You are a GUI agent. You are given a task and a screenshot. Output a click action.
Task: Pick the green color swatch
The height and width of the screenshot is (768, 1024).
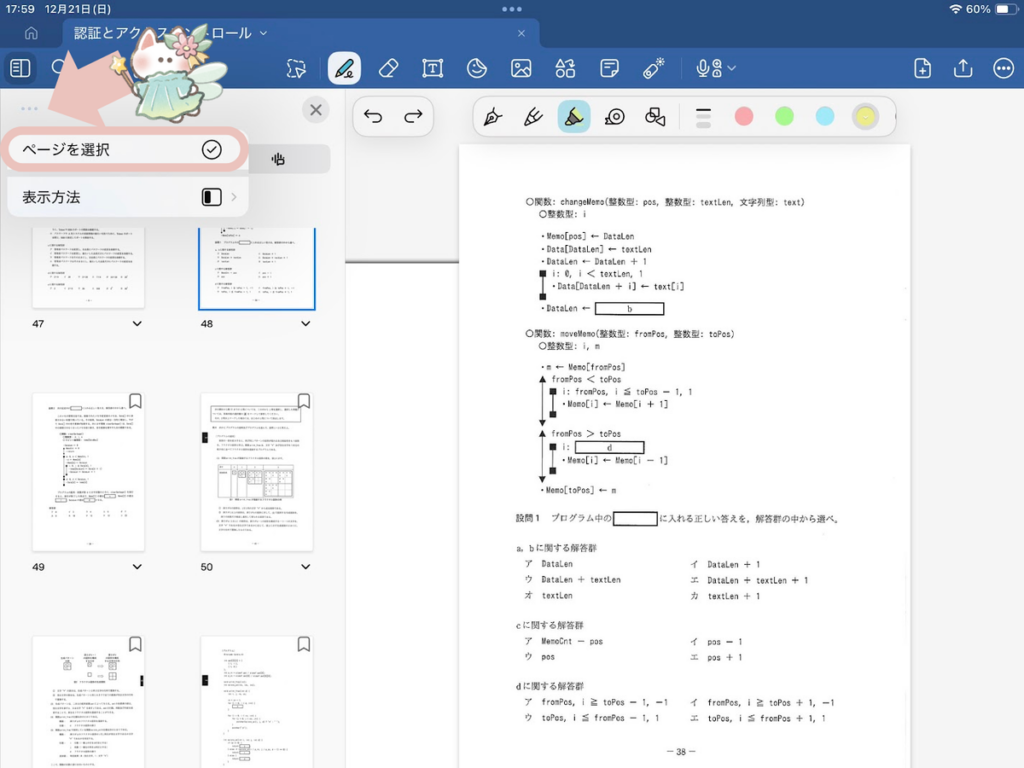pos(784,116)
